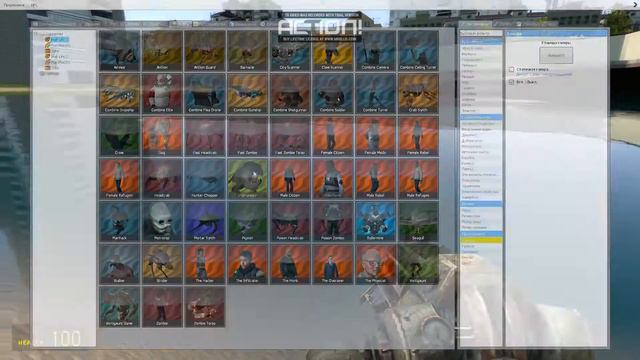Pick the Zombie Torso NPC thumbnail
Image resolution: width=640 pixels, height=360 pixels.
coord(205,307)
